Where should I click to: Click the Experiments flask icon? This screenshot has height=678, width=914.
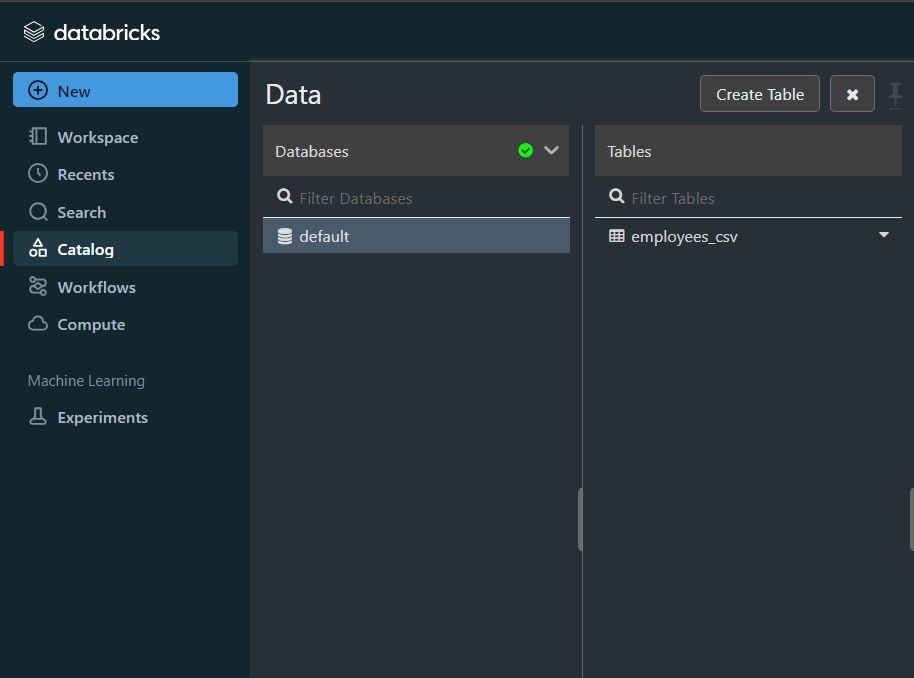38,416
